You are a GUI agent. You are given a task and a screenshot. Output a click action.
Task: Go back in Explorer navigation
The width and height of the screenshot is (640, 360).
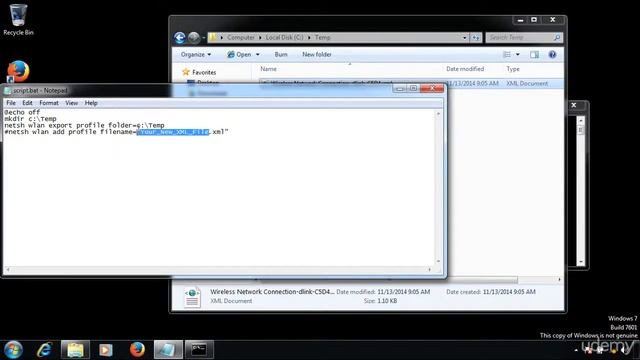[180, 38]
